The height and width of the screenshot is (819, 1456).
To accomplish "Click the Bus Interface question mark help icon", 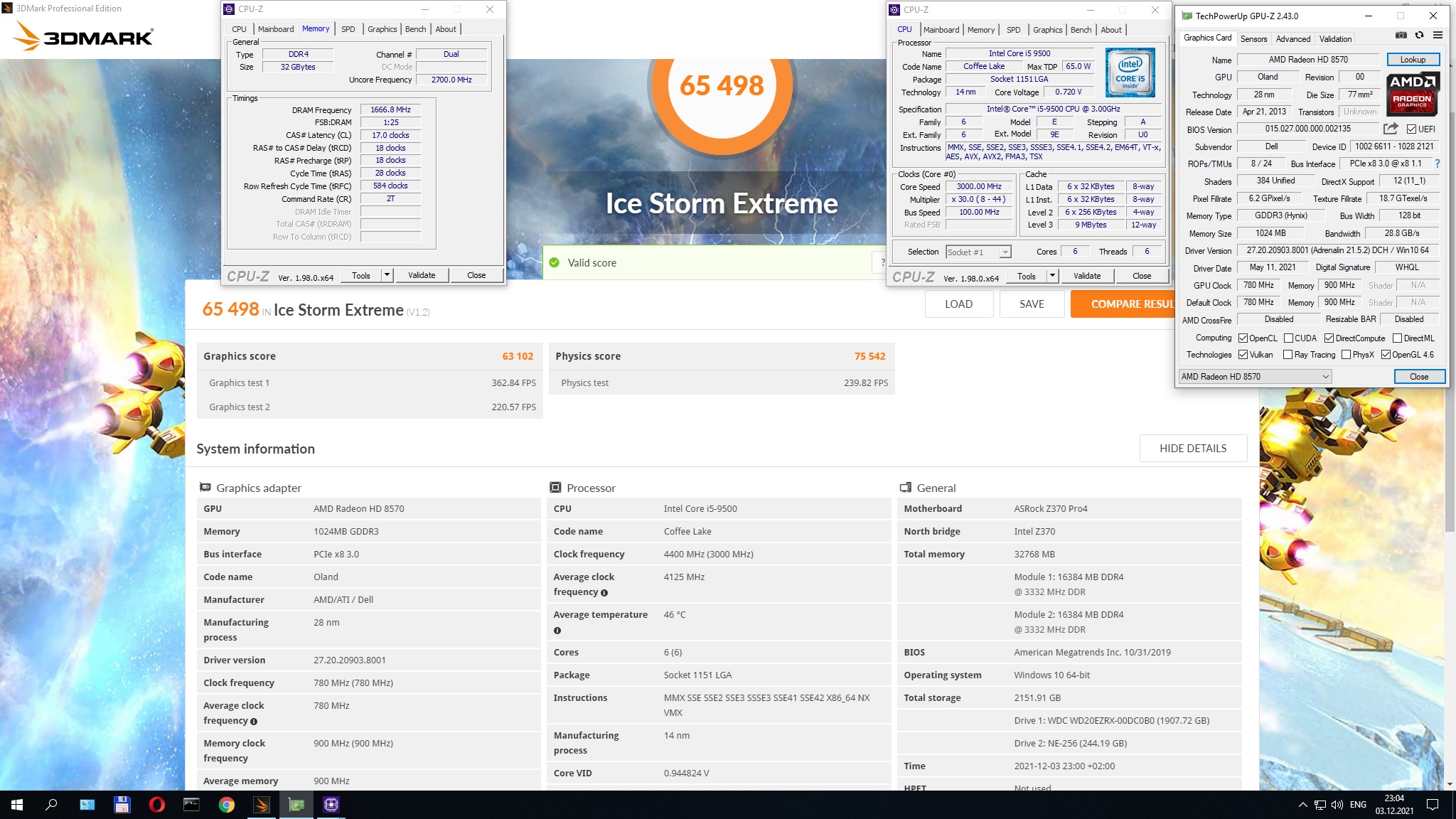I will (1437, 164).
